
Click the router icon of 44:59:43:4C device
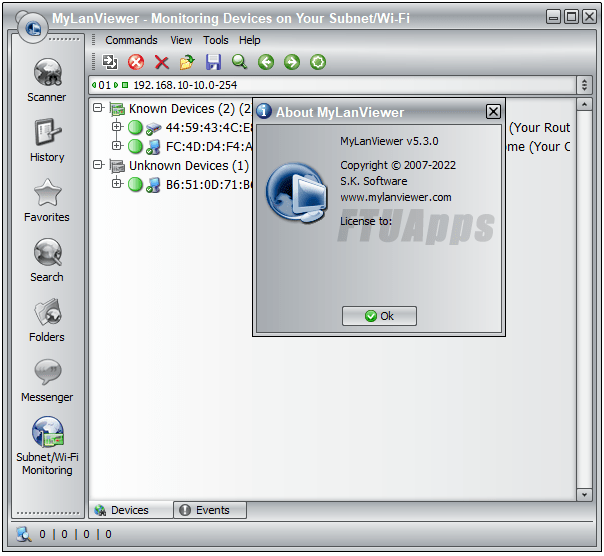153,128
